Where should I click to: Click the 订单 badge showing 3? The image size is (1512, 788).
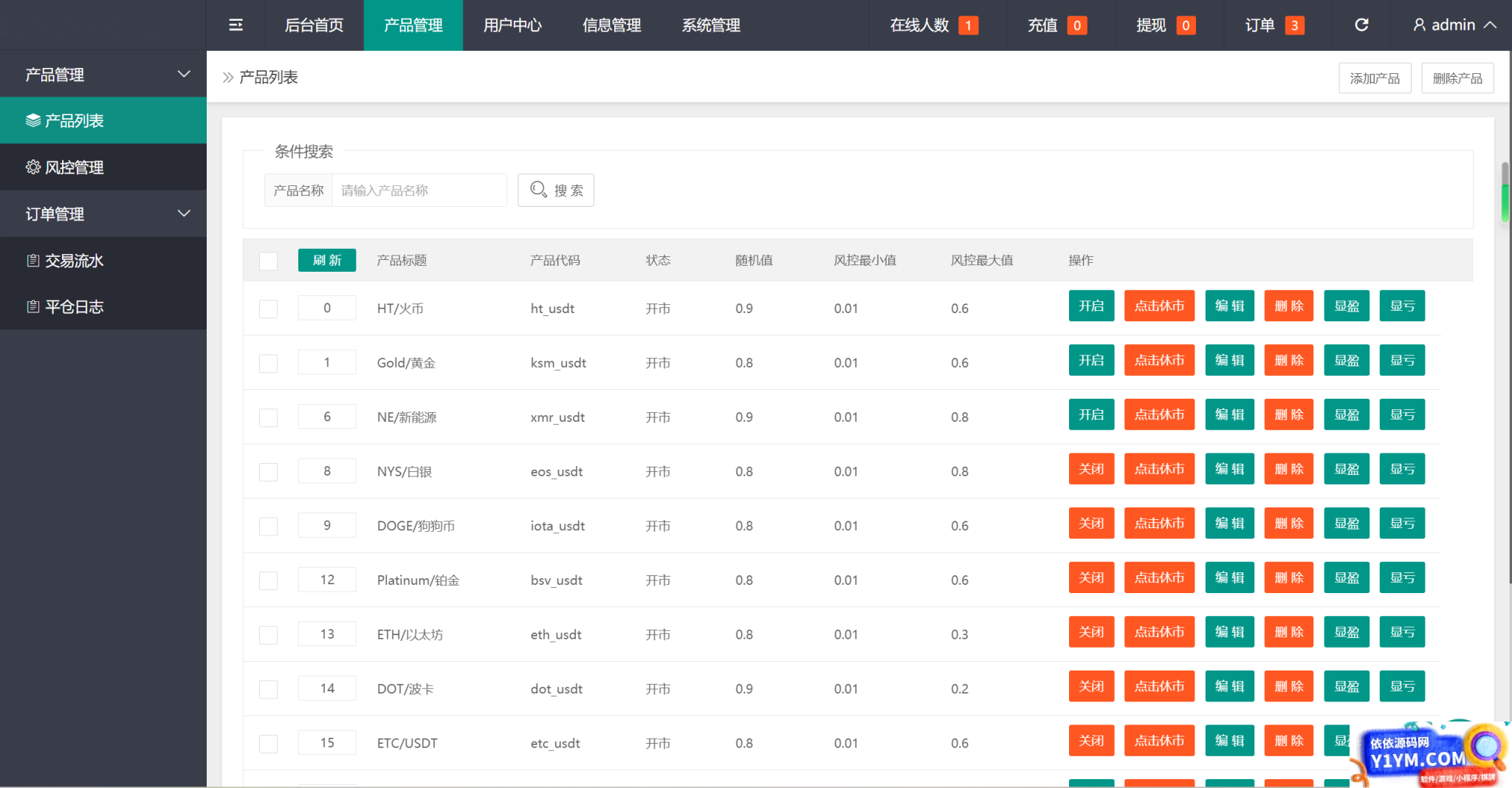coord(1294,26)
